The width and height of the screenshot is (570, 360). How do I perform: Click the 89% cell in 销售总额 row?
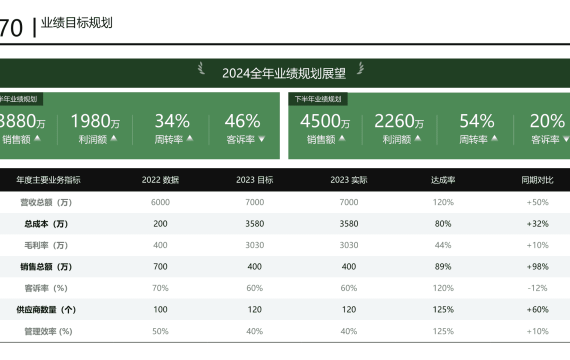tap(443, 267)
